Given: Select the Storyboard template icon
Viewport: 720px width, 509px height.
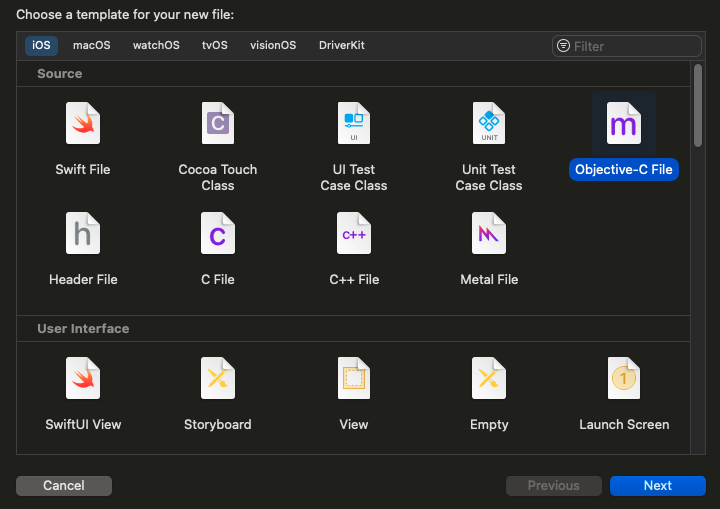Looking at the screenshot, I should 218,378.
